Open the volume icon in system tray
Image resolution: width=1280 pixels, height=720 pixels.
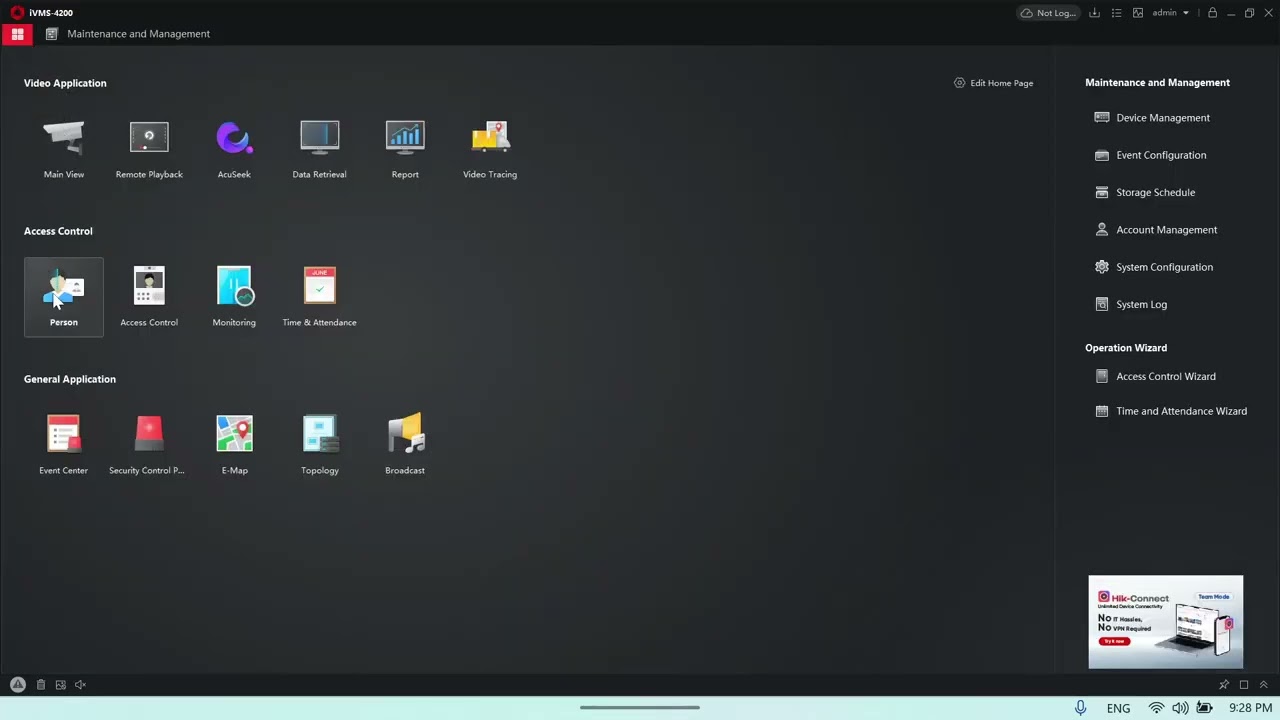[1180, 708]
